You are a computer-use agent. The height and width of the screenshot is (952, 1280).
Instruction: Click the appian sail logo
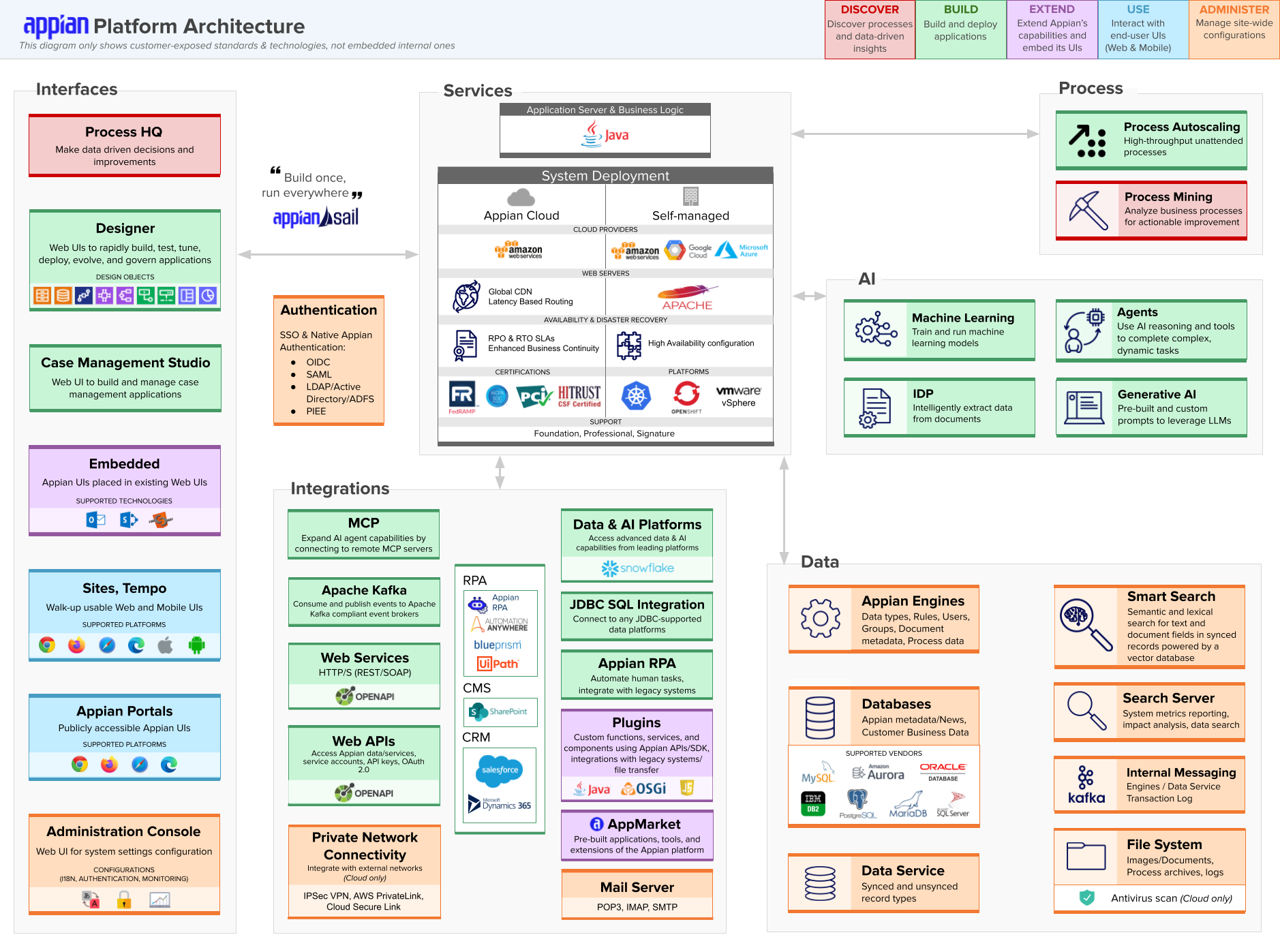(x=316, y=217)
